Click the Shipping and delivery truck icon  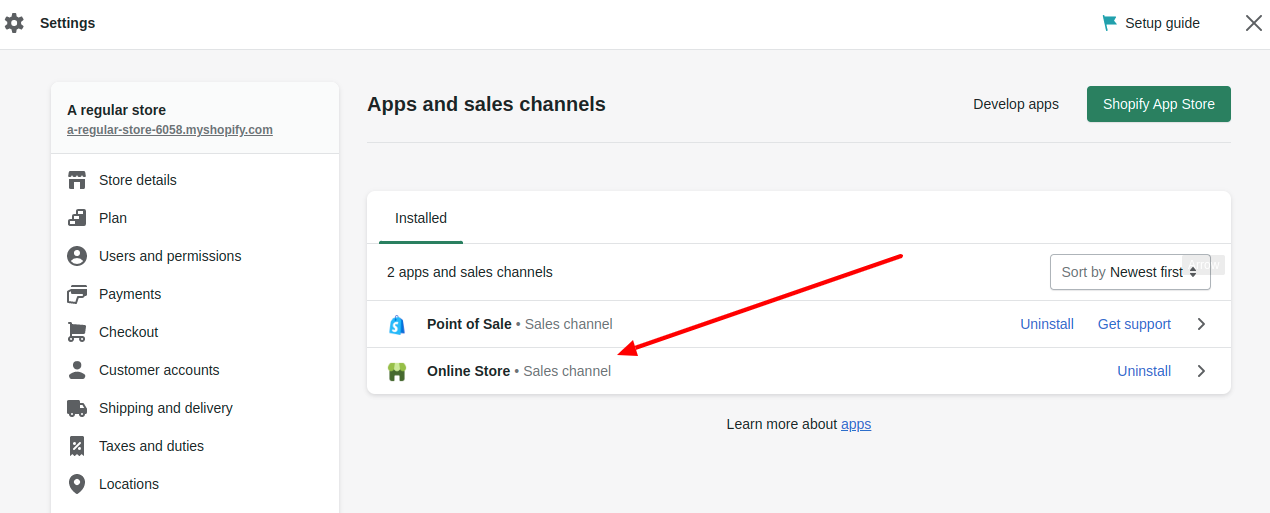pyautogui.click(x=77, y=408)
